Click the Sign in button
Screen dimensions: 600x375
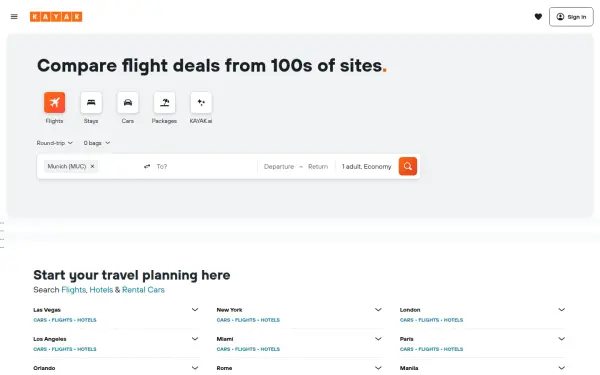click(x=571, y=17)
